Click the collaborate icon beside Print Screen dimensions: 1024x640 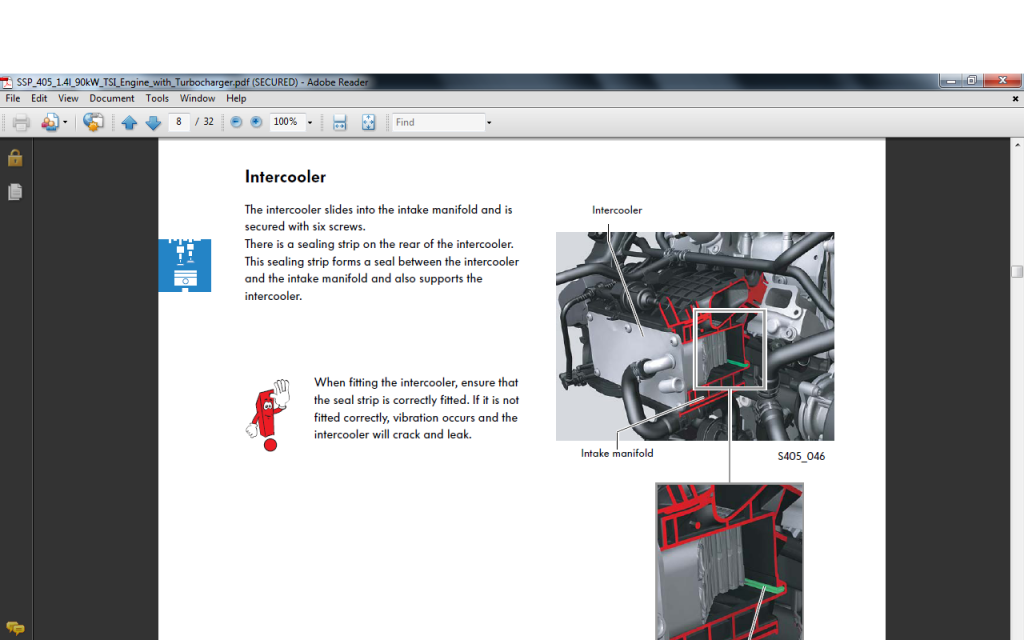49,122
